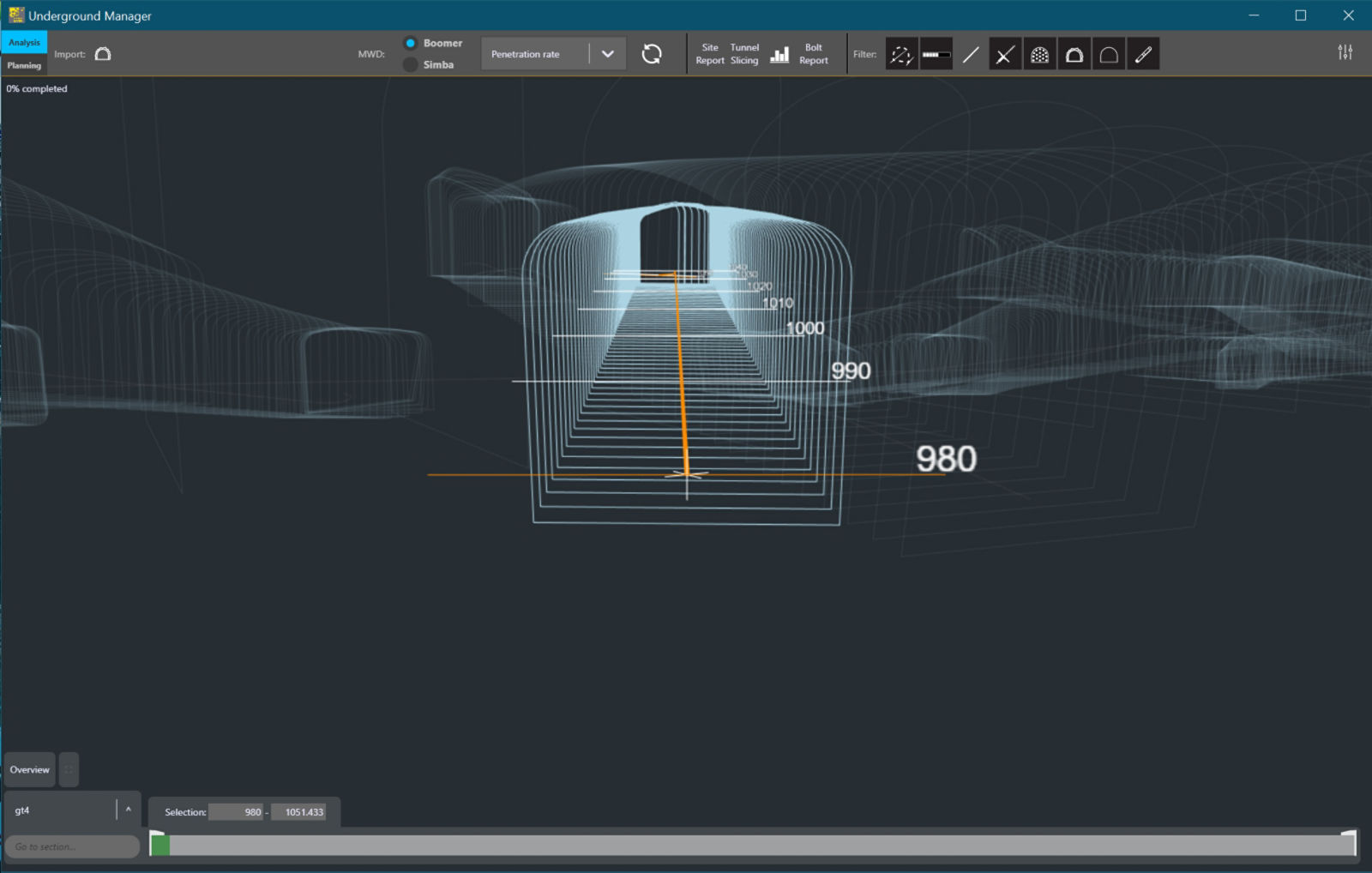Open the bar chart report icon
Image resolution: width=1372 pixels, height=873 pixels.
click(779, 54)
